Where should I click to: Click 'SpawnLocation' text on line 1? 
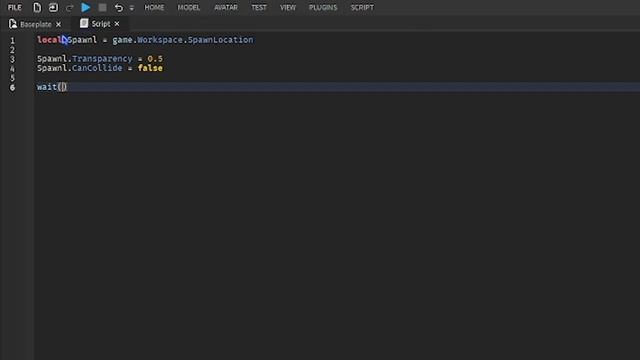(x=220, y=40)
